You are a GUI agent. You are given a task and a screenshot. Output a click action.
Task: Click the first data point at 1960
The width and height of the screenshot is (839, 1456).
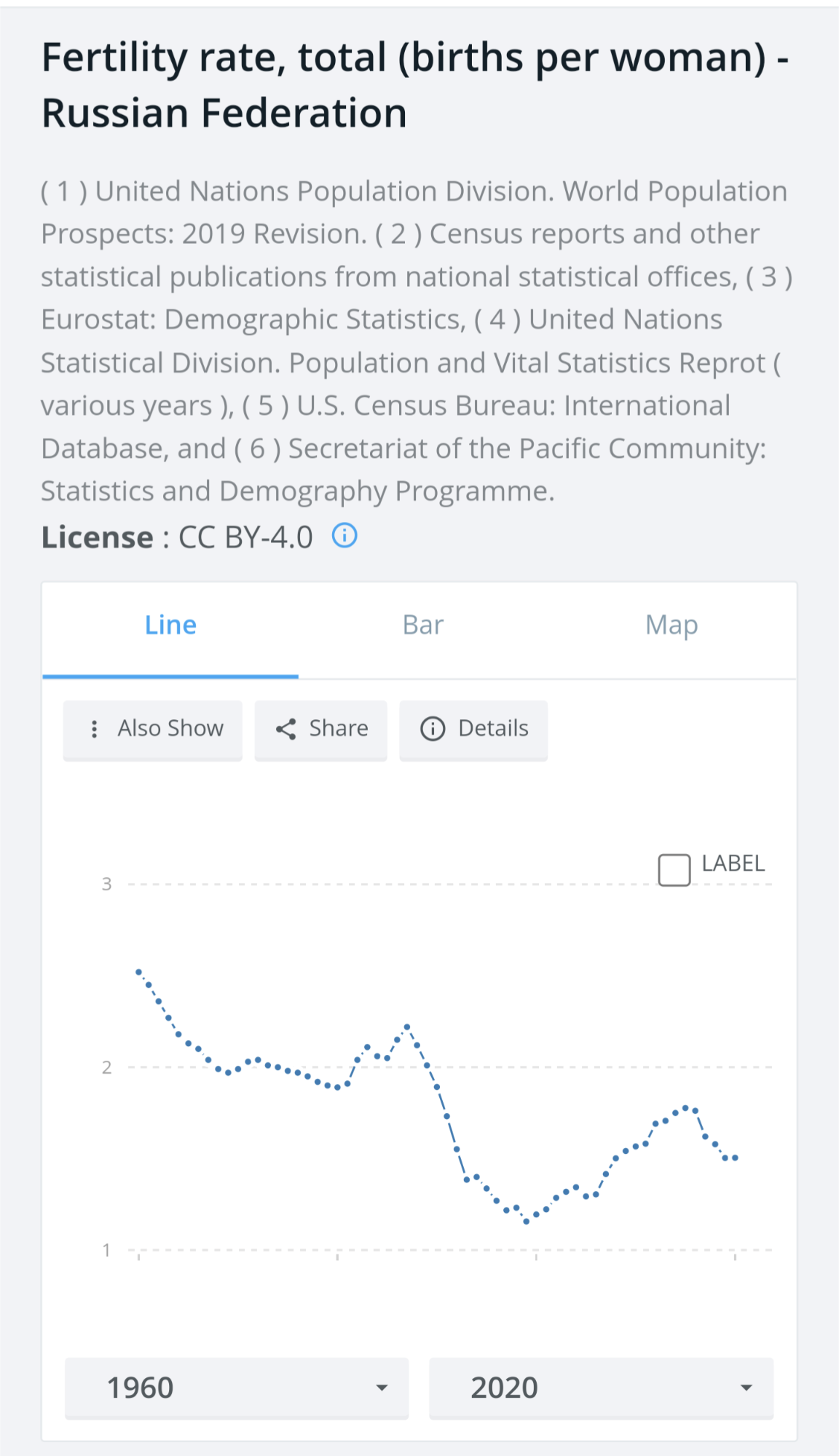138,972
